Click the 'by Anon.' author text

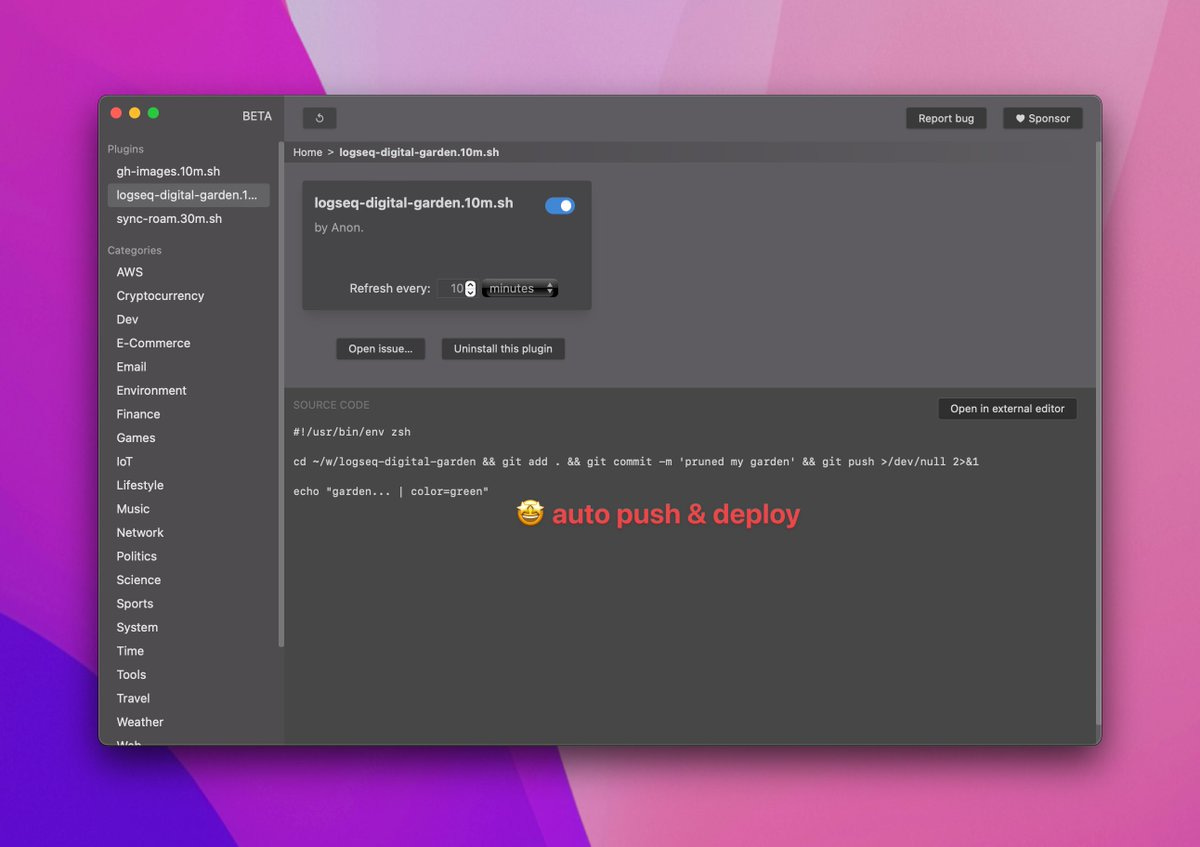coord(339,228)
